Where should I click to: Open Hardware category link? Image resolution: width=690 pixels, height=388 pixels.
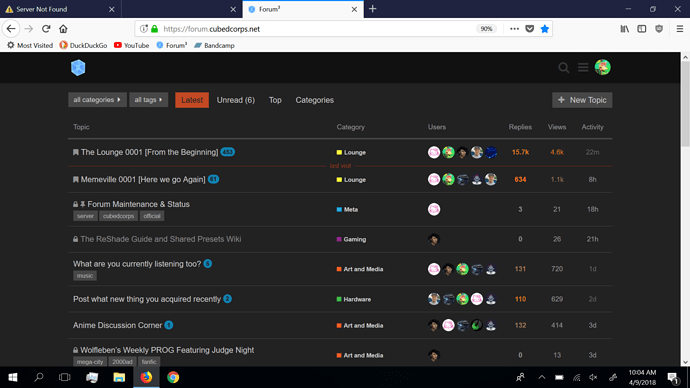pyautogui.click(x=354, y=299)
